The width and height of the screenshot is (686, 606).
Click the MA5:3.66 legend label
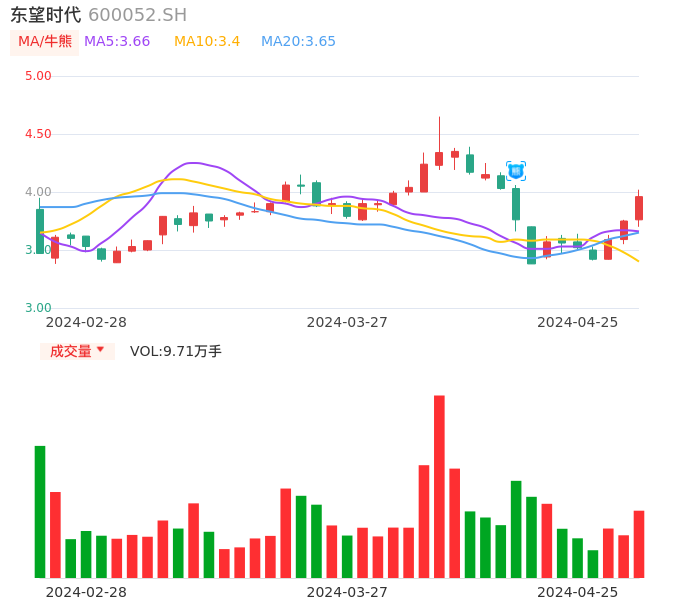[117, 42]
